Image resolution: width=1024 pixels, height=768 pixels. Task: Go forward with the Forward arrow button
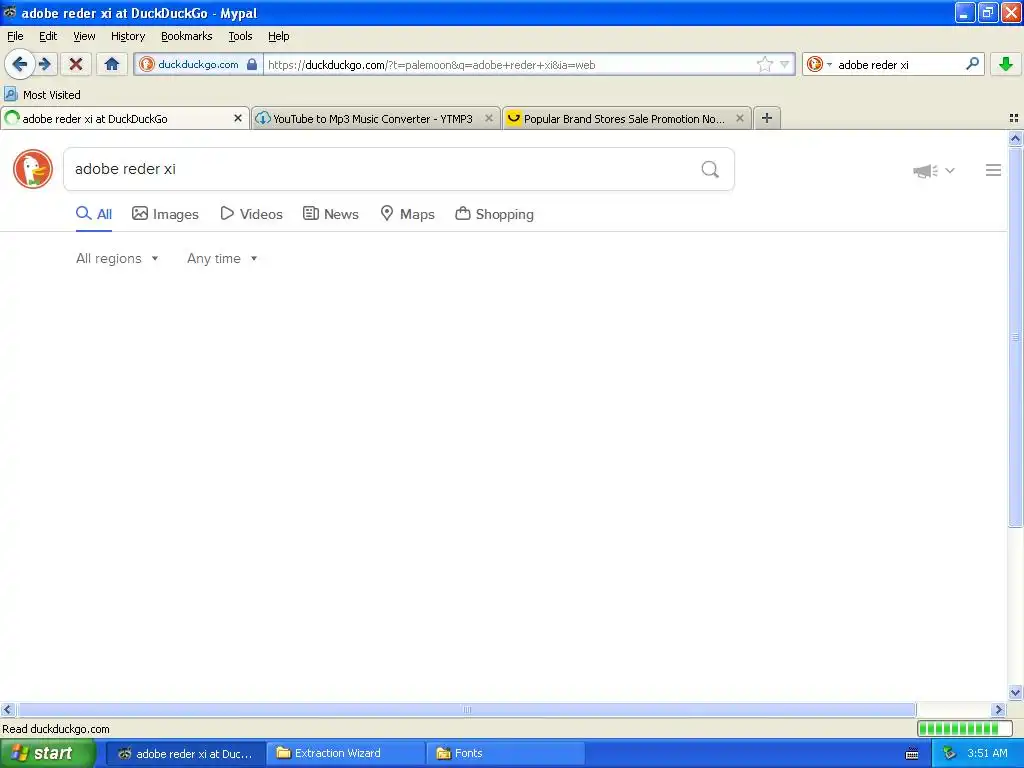(x=45, y=64)
